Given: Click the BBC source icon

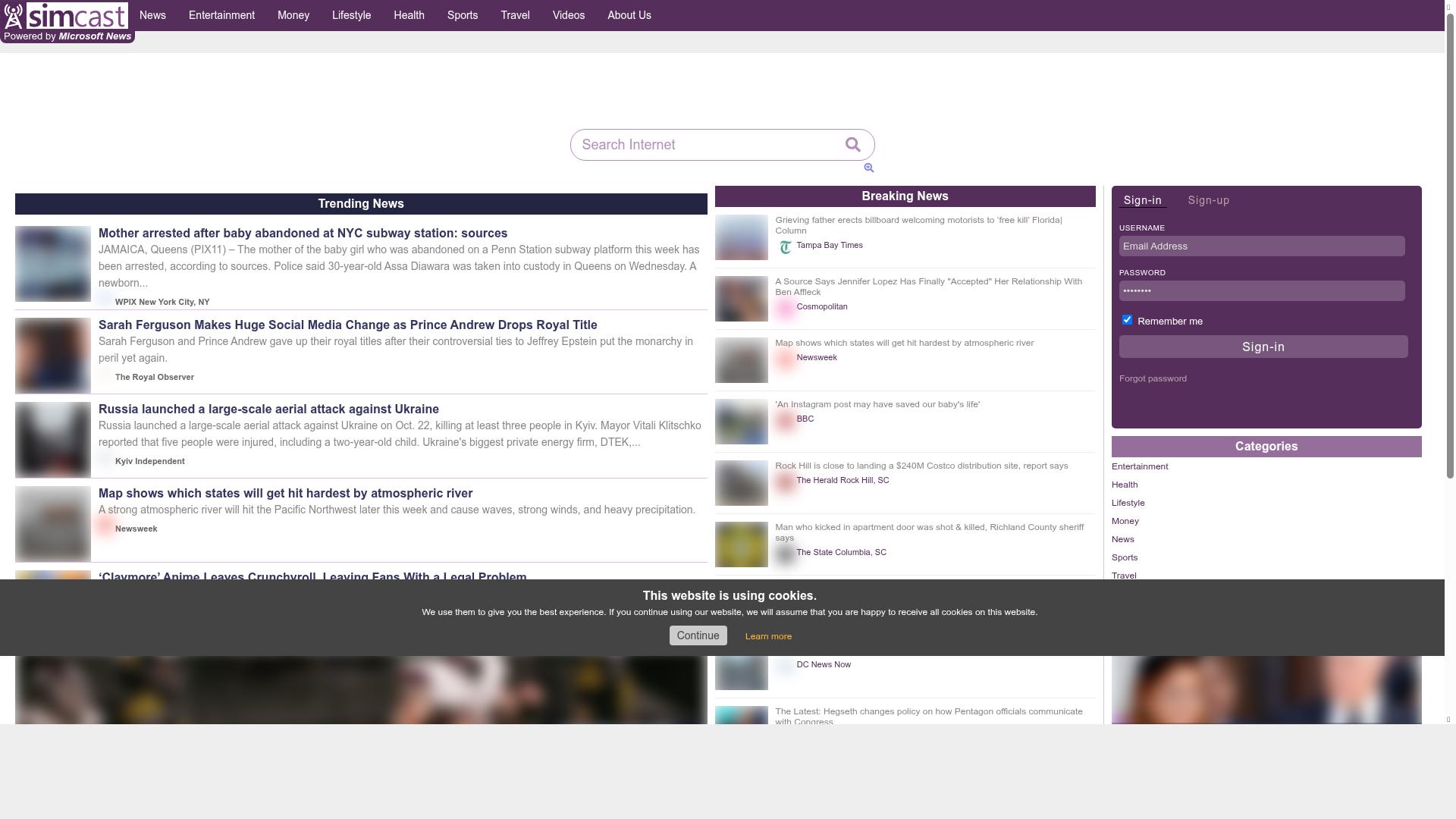Looking at the screenshot, I should click(x=786, y=420).
